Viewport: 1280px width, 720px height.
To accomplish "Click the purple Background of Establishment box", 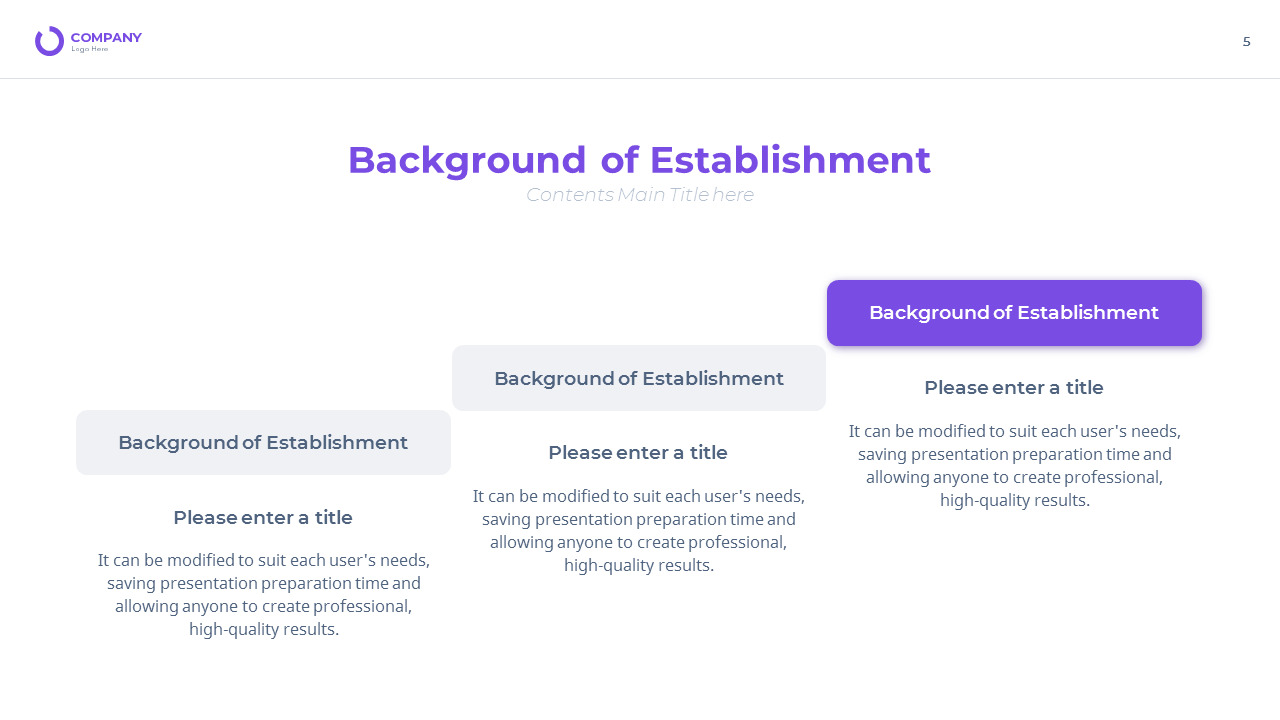I will click(1014, 313).
